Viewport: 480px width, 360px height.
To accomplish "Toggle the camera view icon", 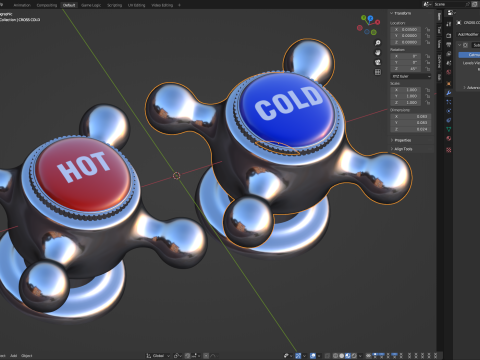I will [x=378, y=62].
